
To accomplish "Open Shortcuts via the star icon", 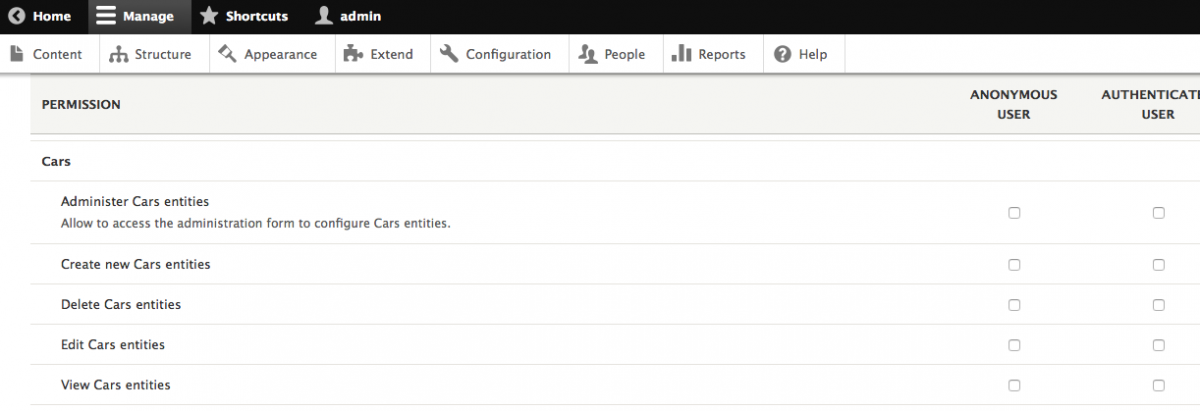I will (x=208, y=16).
